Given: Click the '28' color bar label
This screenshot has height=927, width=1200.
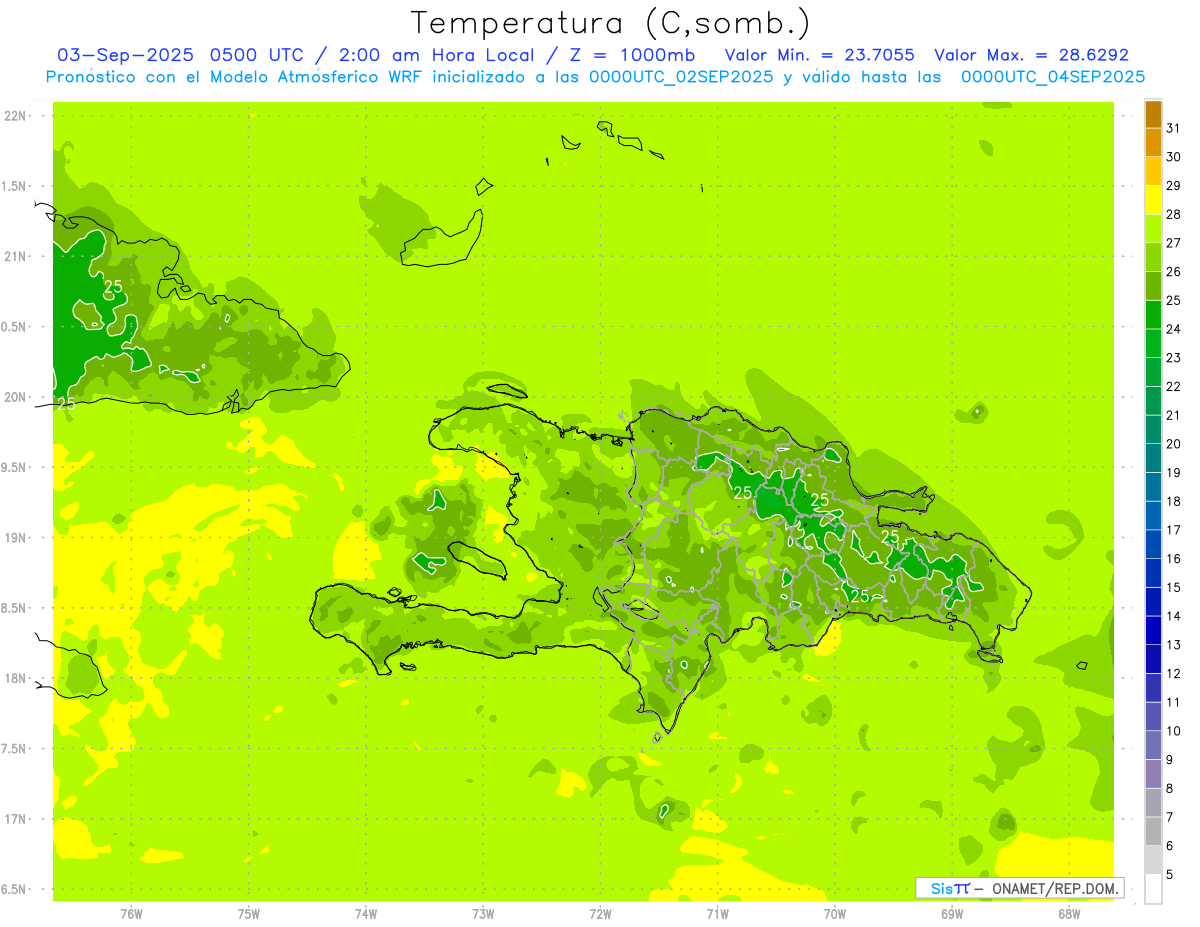Looking at the screenshot, I should [1174, 214].
